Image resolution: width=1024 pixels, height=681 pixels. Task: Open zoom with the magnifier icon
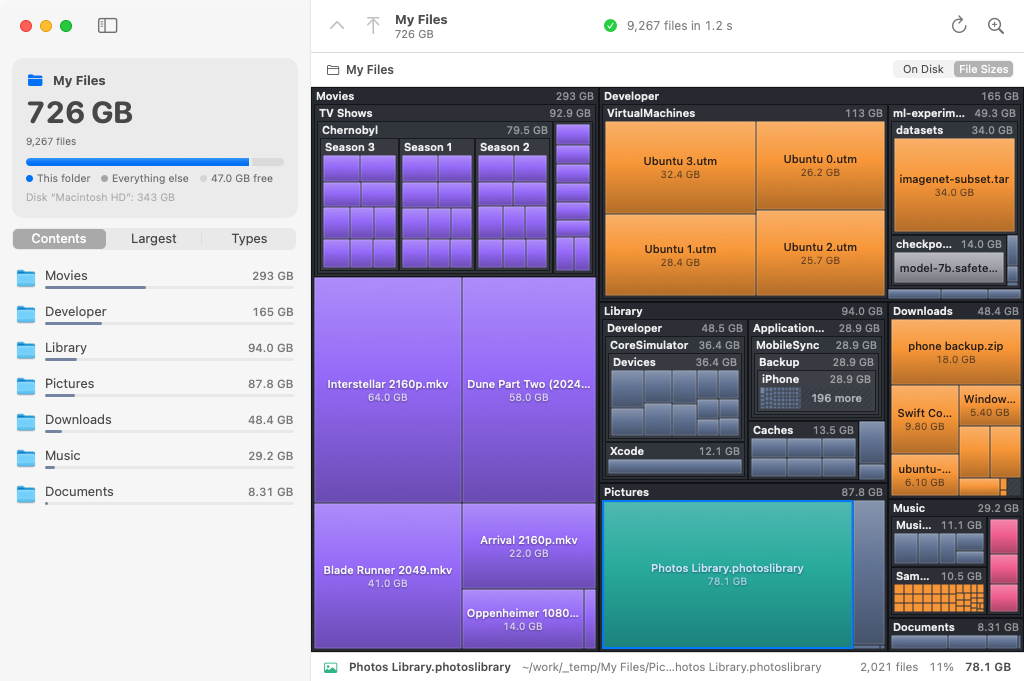coord(996,25)
